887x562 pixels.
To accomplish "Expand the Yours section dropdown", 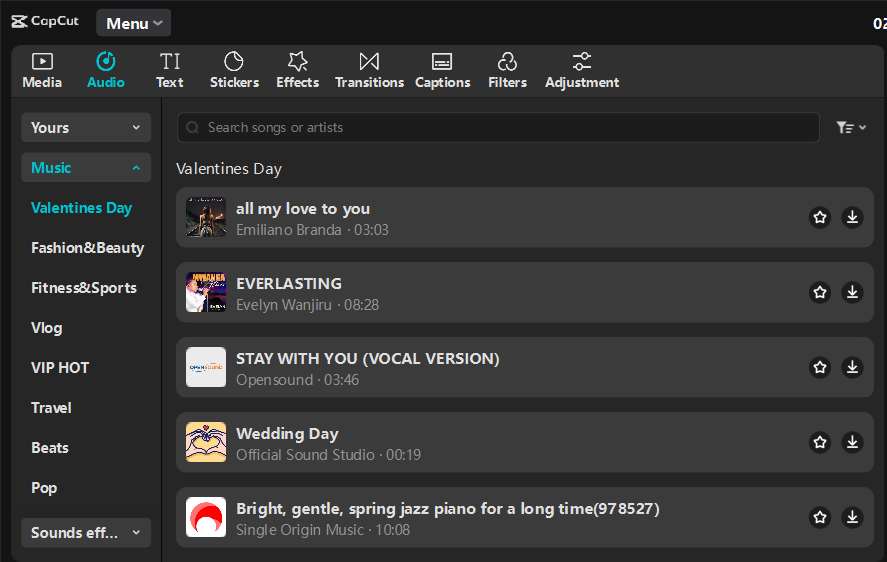I will tap(86, 127).
